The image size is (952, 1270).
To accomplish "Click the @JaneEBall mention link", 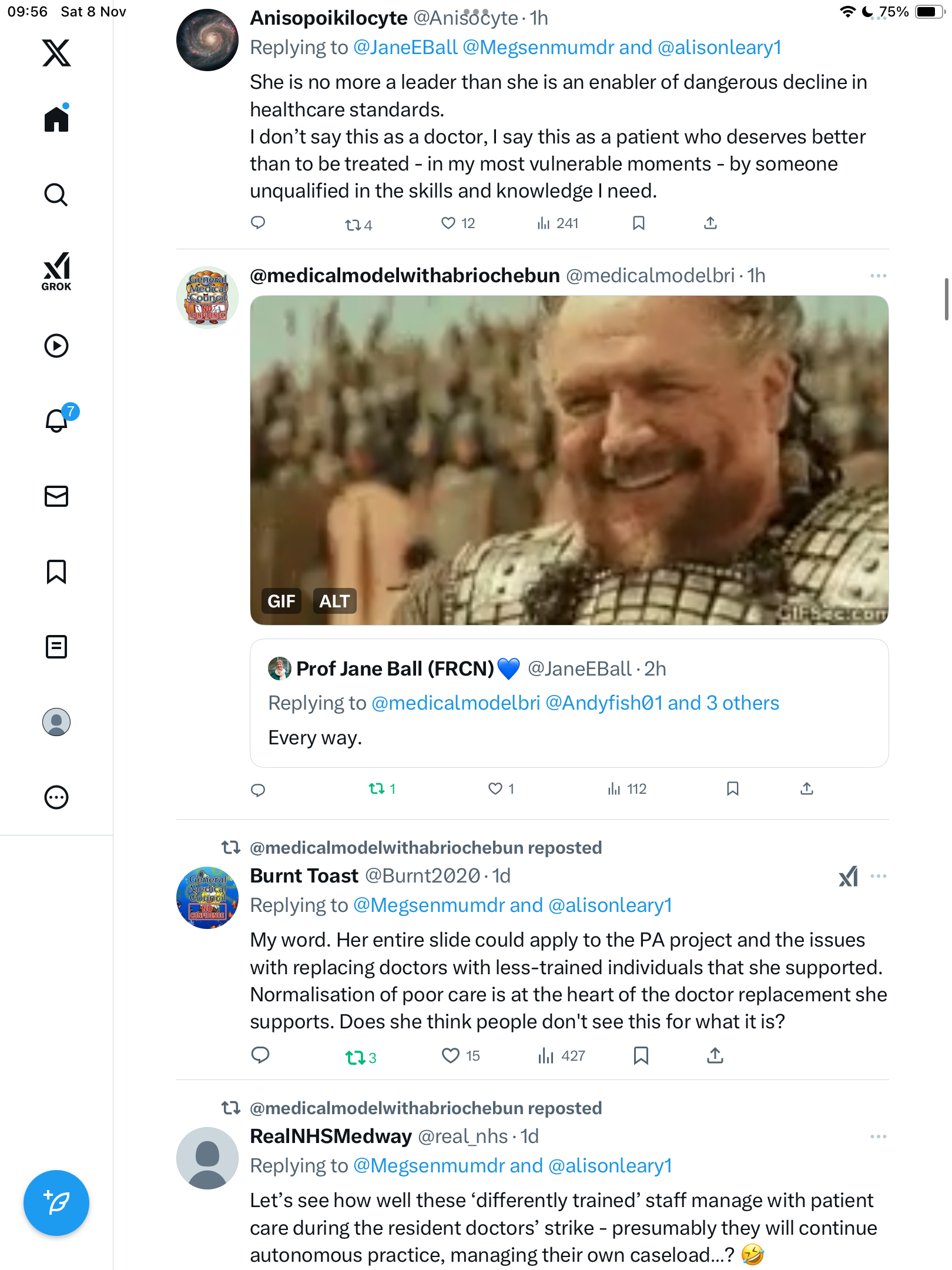I will coord(405,48).
